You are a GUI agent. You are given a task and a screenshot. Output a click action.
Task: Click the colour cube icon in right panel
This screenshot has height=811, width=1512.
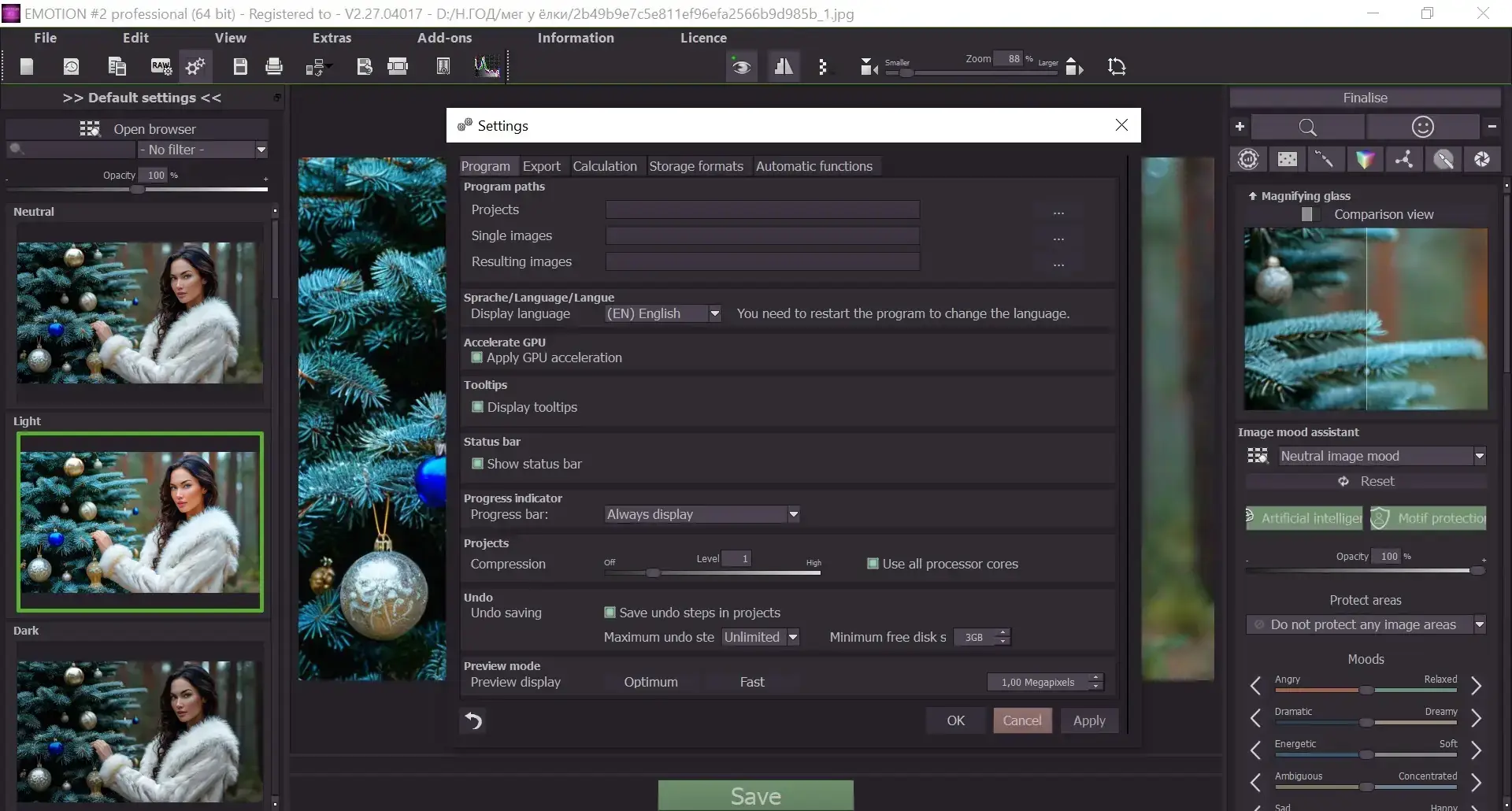coord(1365,159)
